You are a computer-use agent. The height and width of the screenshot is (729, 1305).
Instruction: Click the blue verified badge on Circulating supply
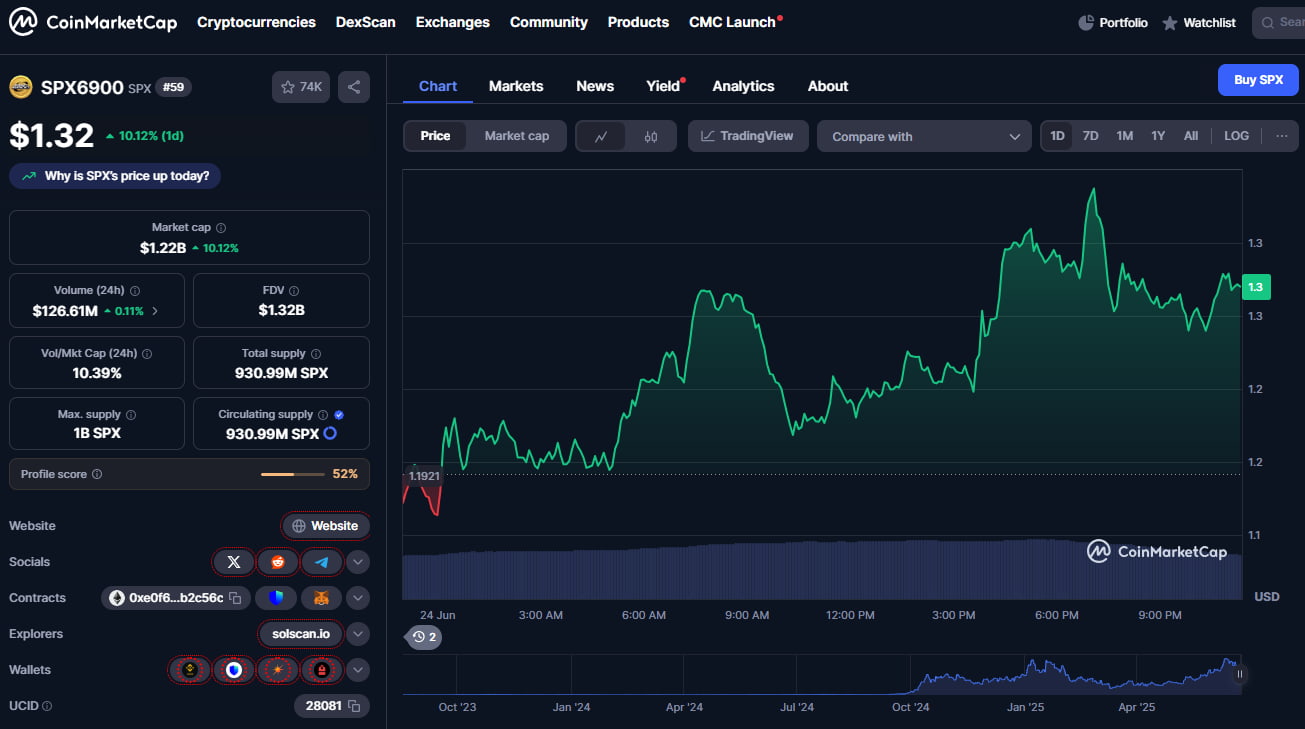339,415
